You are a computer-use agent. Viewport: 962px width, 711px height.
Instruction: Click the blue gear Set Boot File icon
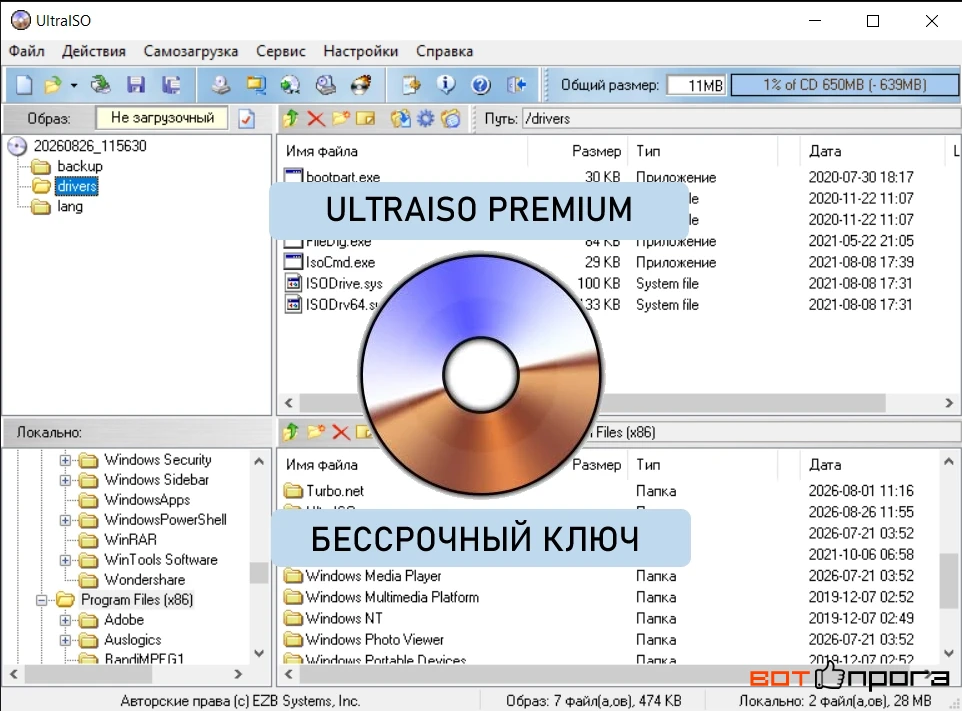pyautogui.click(x=425, y=118)
